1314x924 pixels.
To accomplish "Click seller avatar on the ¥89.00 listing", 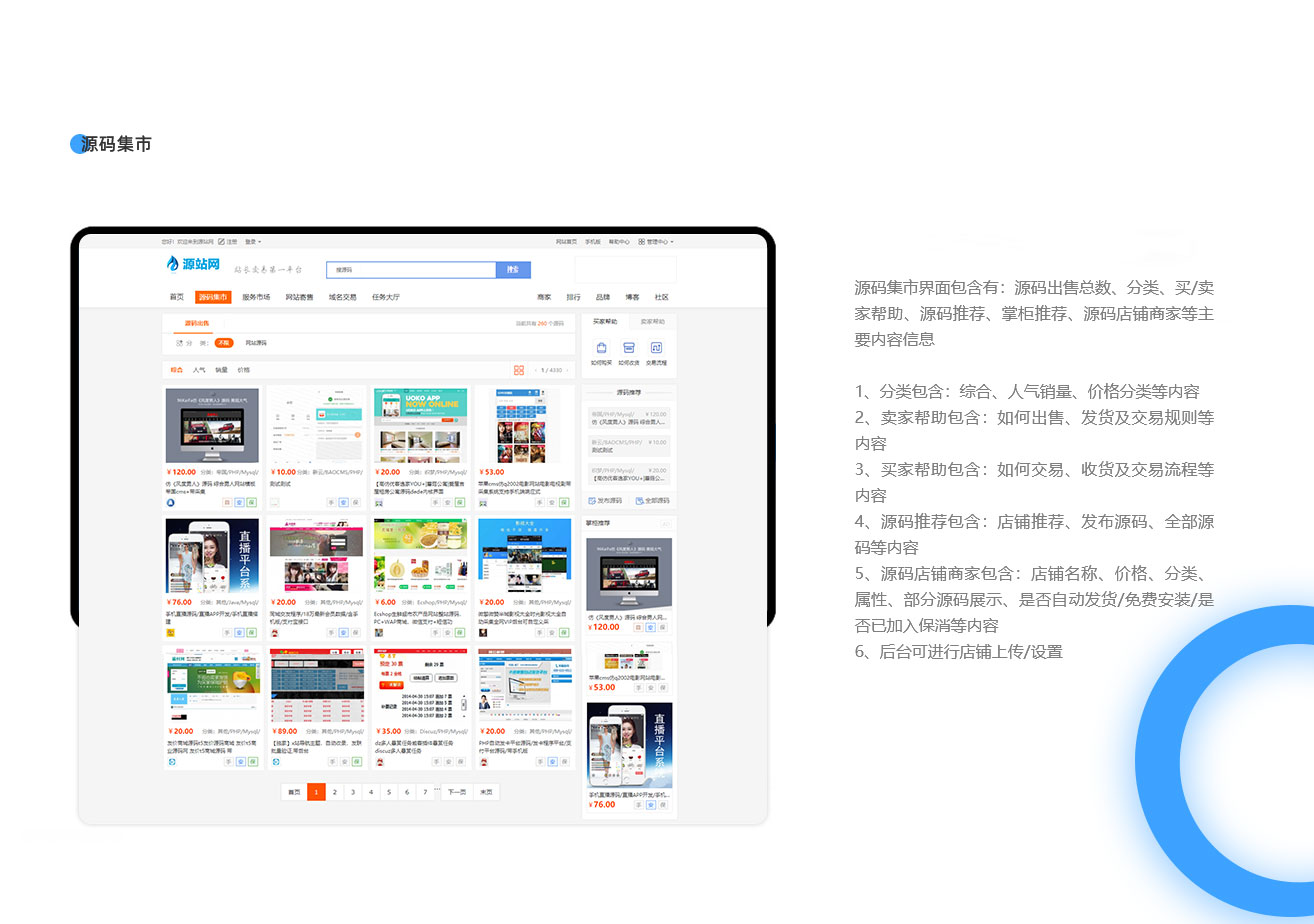I will (x=275, y=762).
